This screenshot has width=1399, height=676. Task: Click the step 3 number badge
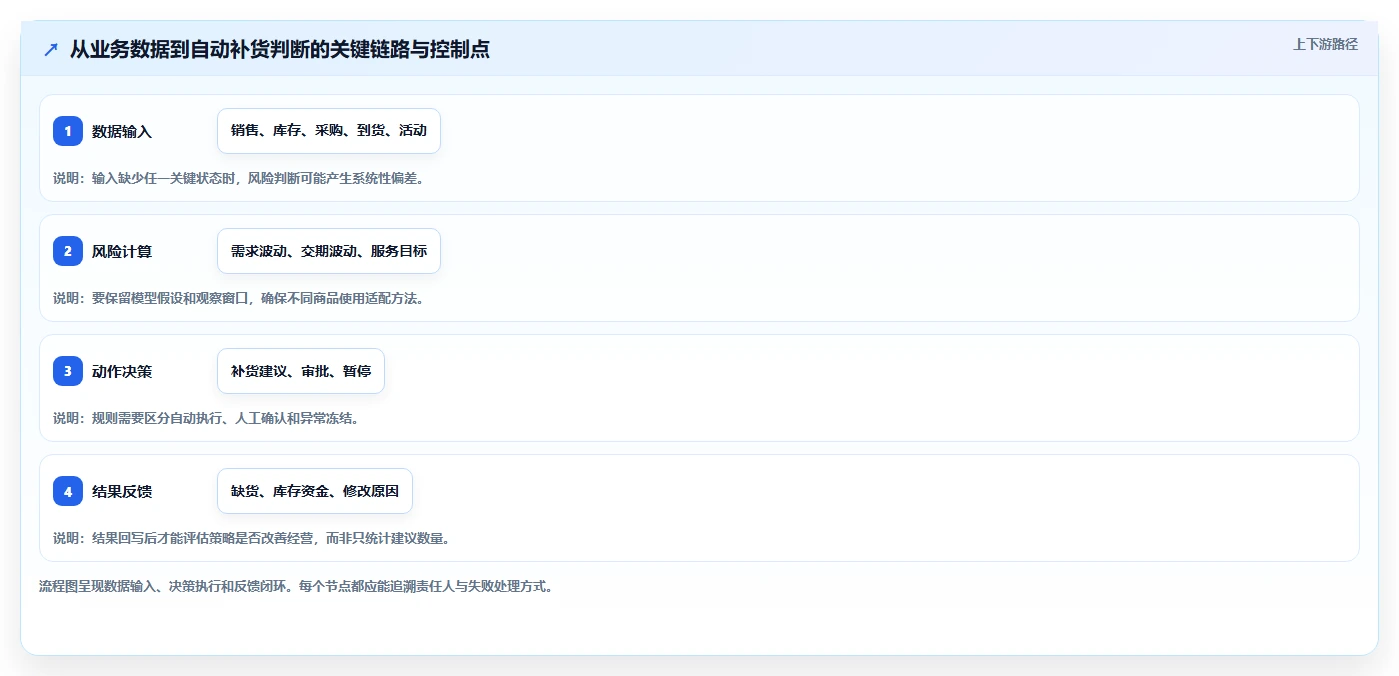[68, 371]
